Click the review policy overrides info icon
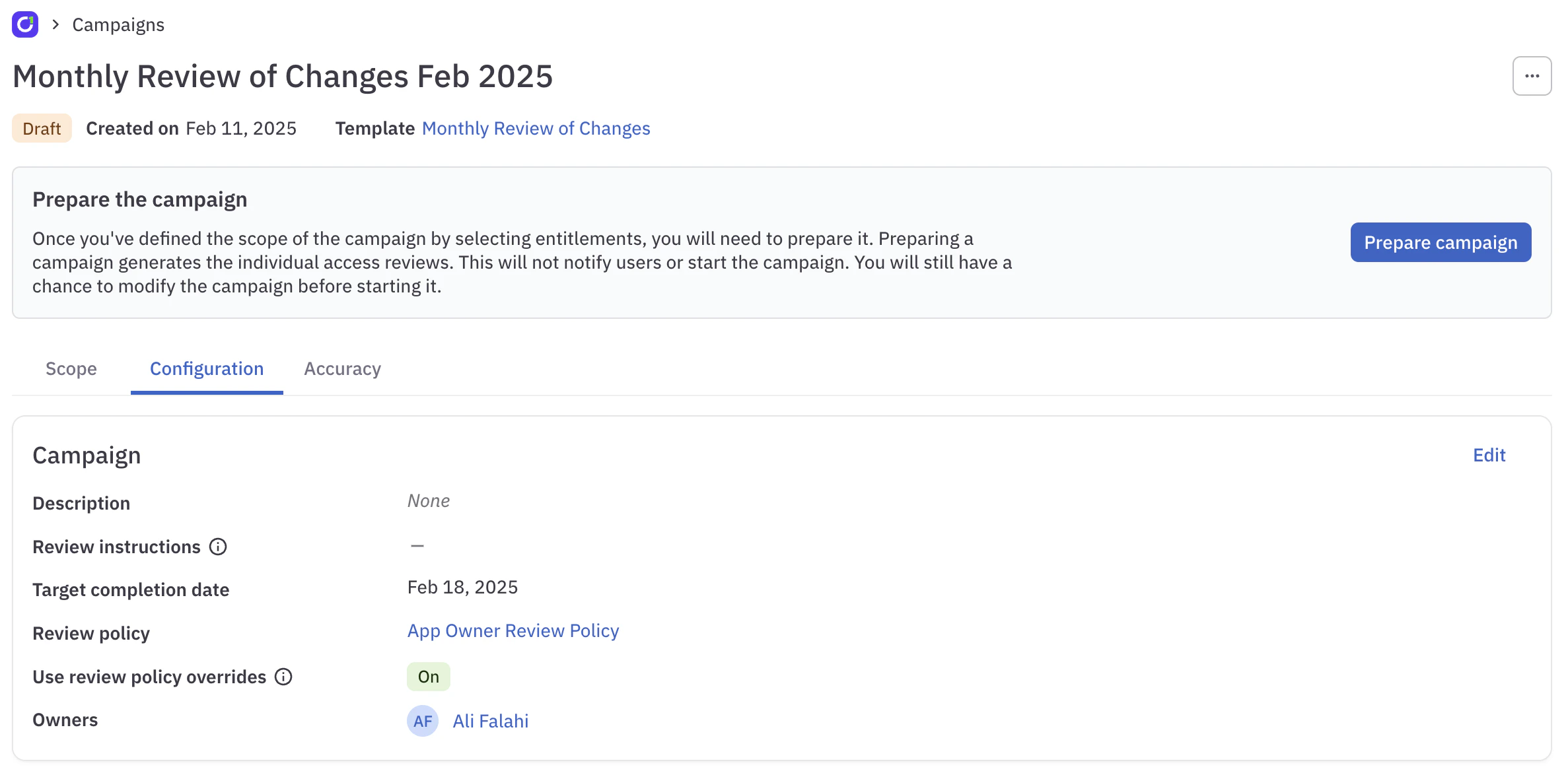 pos(283,677)
